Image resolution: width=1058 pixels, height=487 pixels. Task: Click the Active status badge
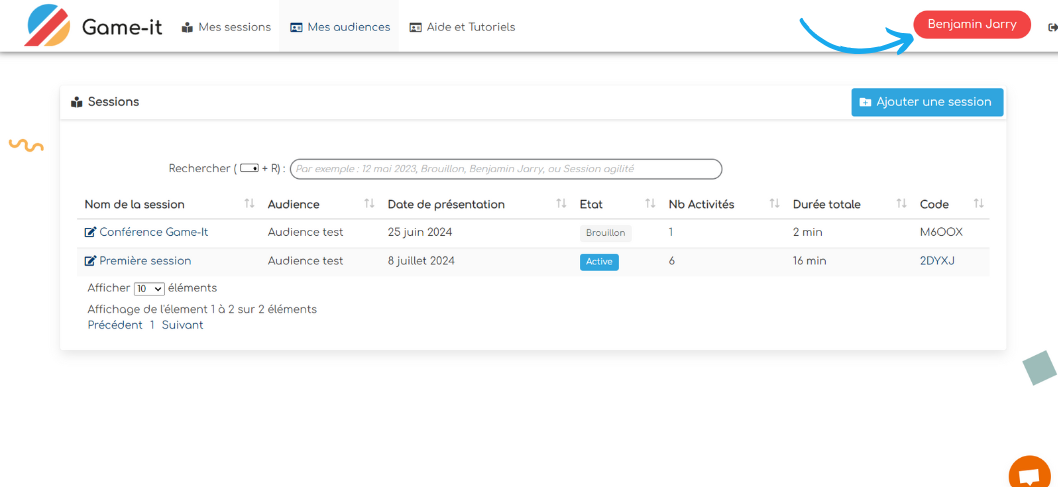(x=599, y=262)
